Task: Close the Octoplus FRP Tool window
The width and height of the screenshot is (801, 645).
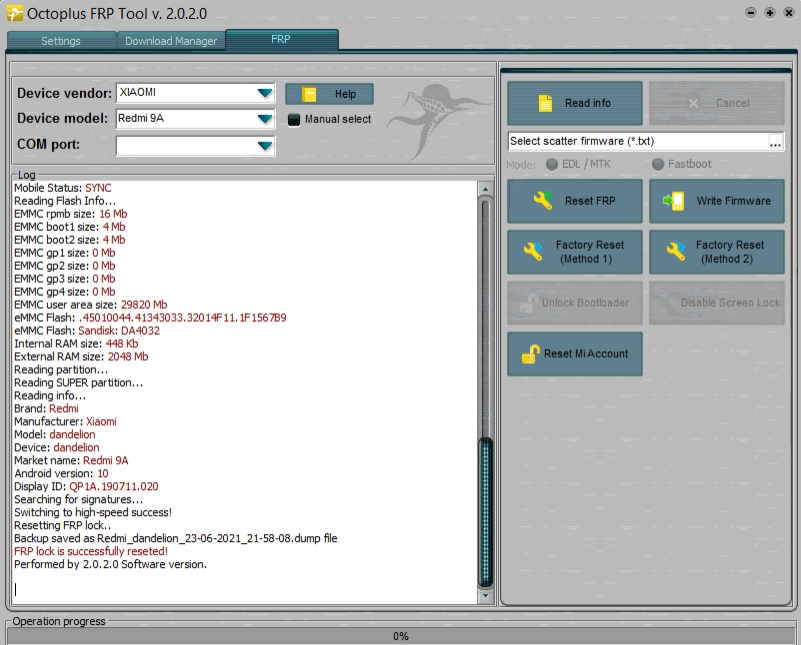Action: [x=789, y=13]
